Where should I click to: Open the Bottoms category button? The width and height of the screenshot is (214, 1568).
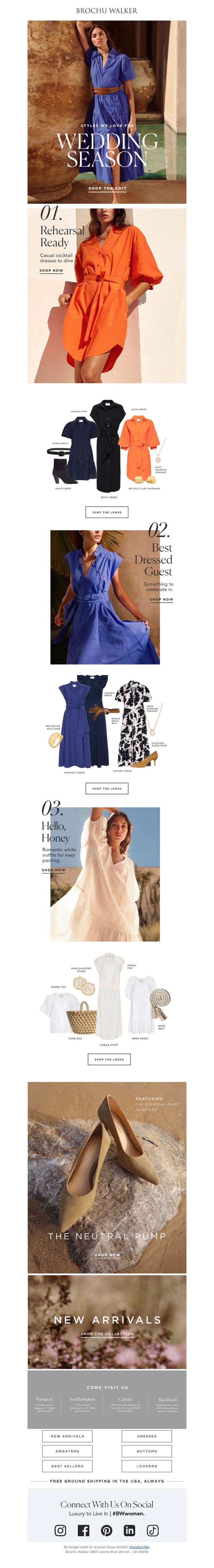[x=147, y=1451]
